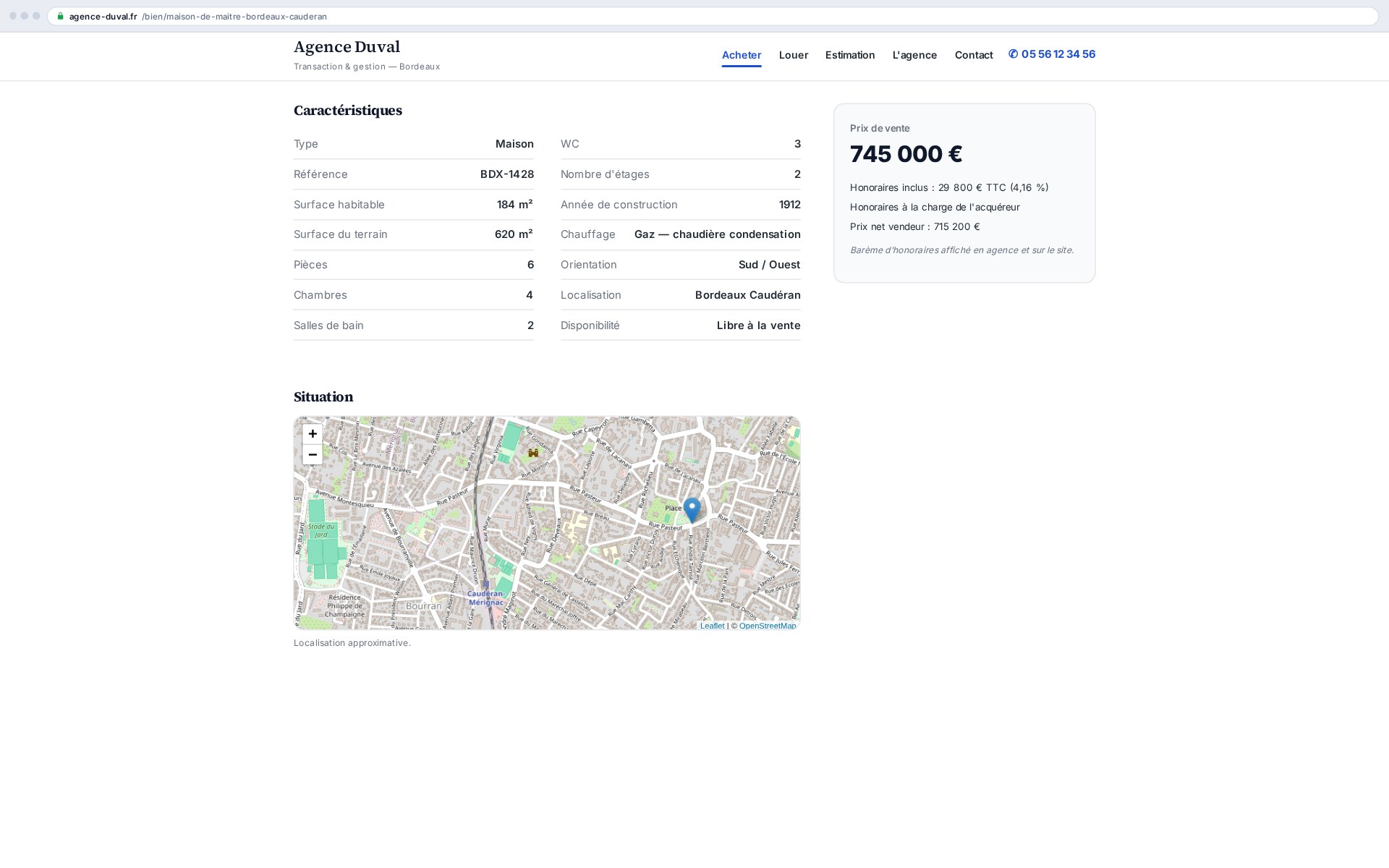Viewport: 1389px width, 868px height.
Task: Click the Honoraires à la charge de l'acquéreur line
Action: (x=935, y=207)
